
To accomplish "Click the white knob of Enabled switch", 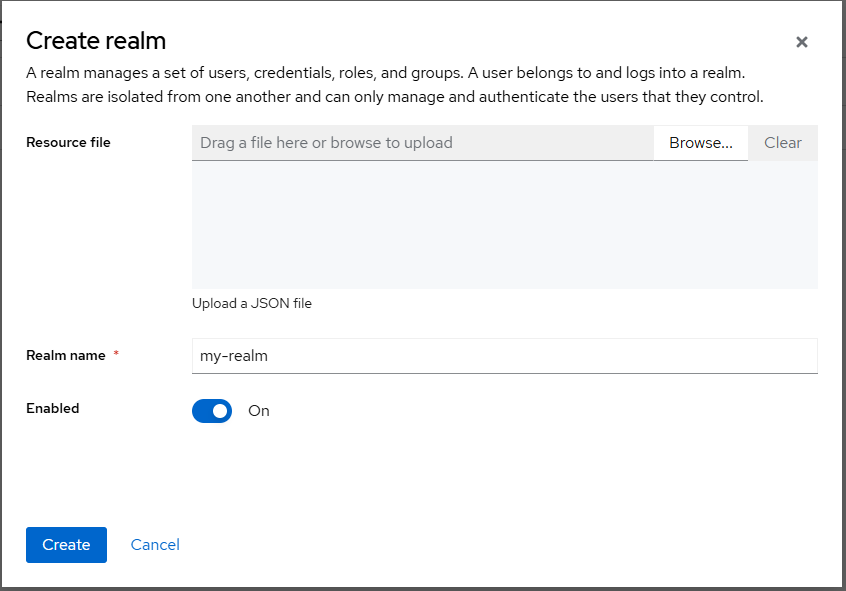I will point(220,411).
